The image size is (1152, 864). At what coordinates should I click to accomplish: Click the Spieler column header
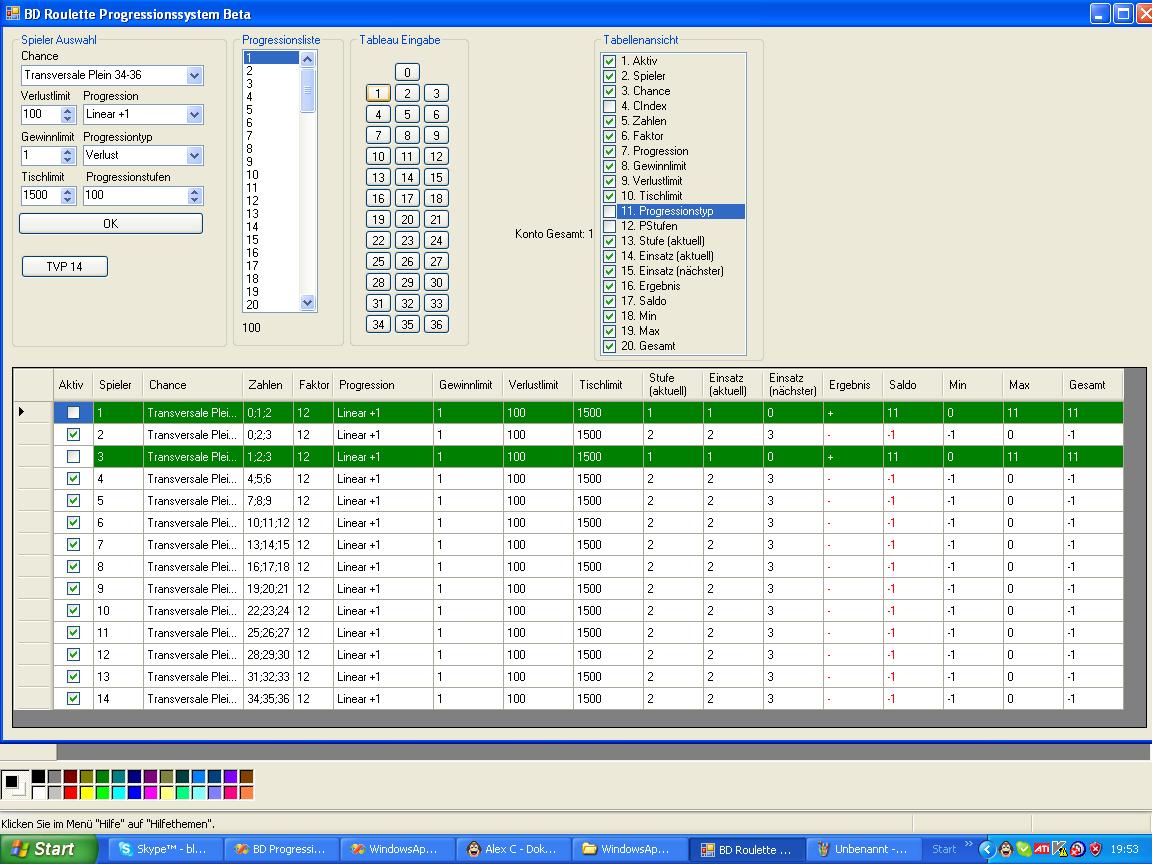tap(118, 385)
